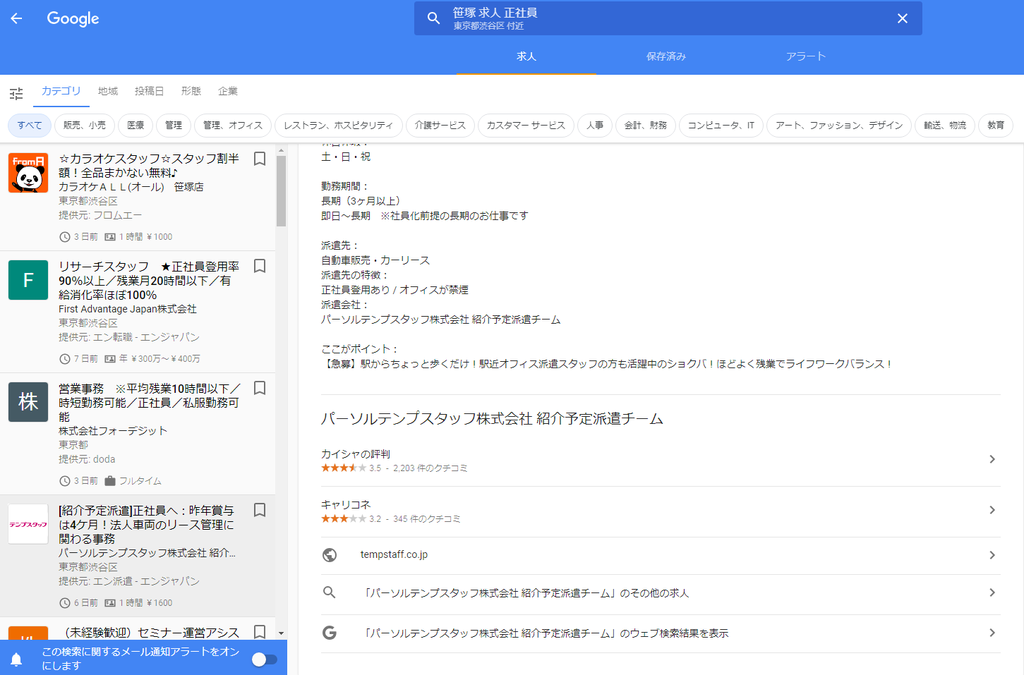Viewport: 1024px width, 675px height.
Task: Click the globe icon next to tempstaff.co.jp
Action: click(329, 555)
